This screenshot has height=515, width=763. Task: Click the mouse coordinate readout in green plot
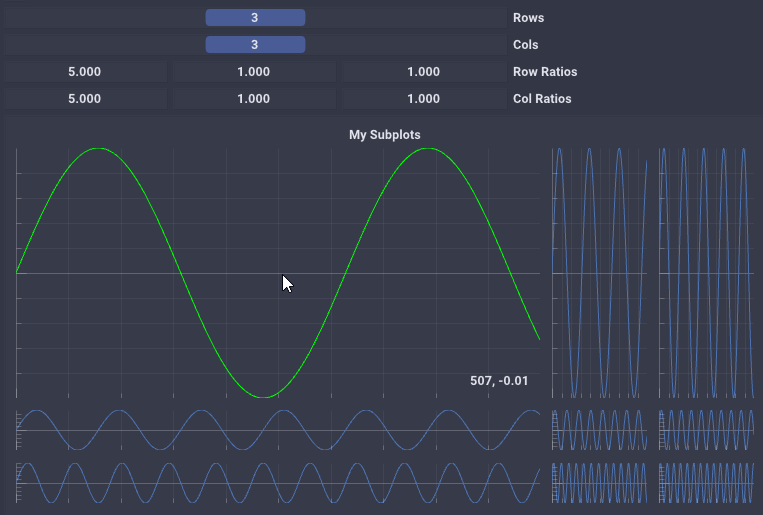click(498, 381)
